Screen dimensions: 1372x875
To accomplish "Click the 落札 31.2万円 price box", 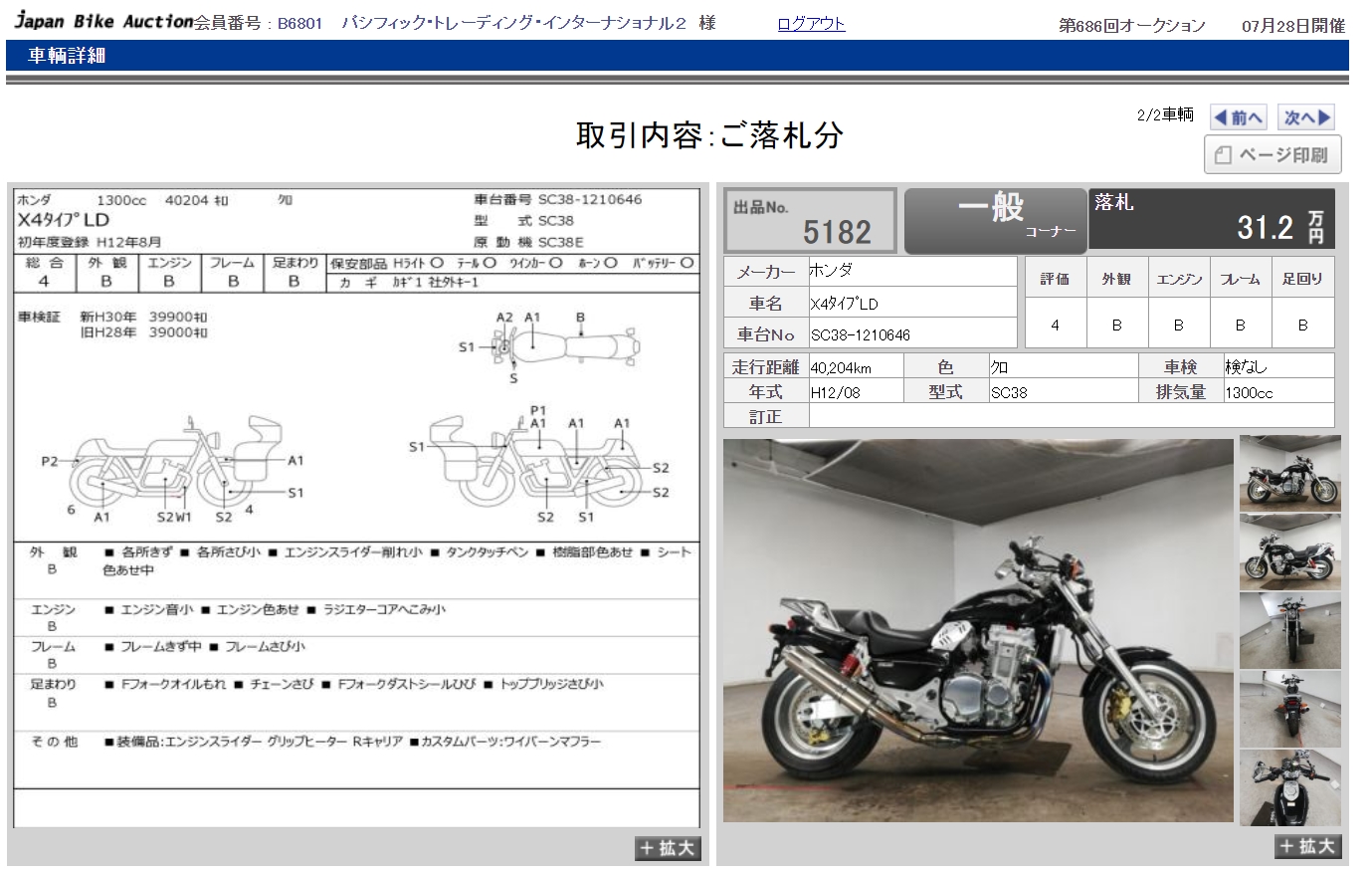I will click(x=1211, y=218).
